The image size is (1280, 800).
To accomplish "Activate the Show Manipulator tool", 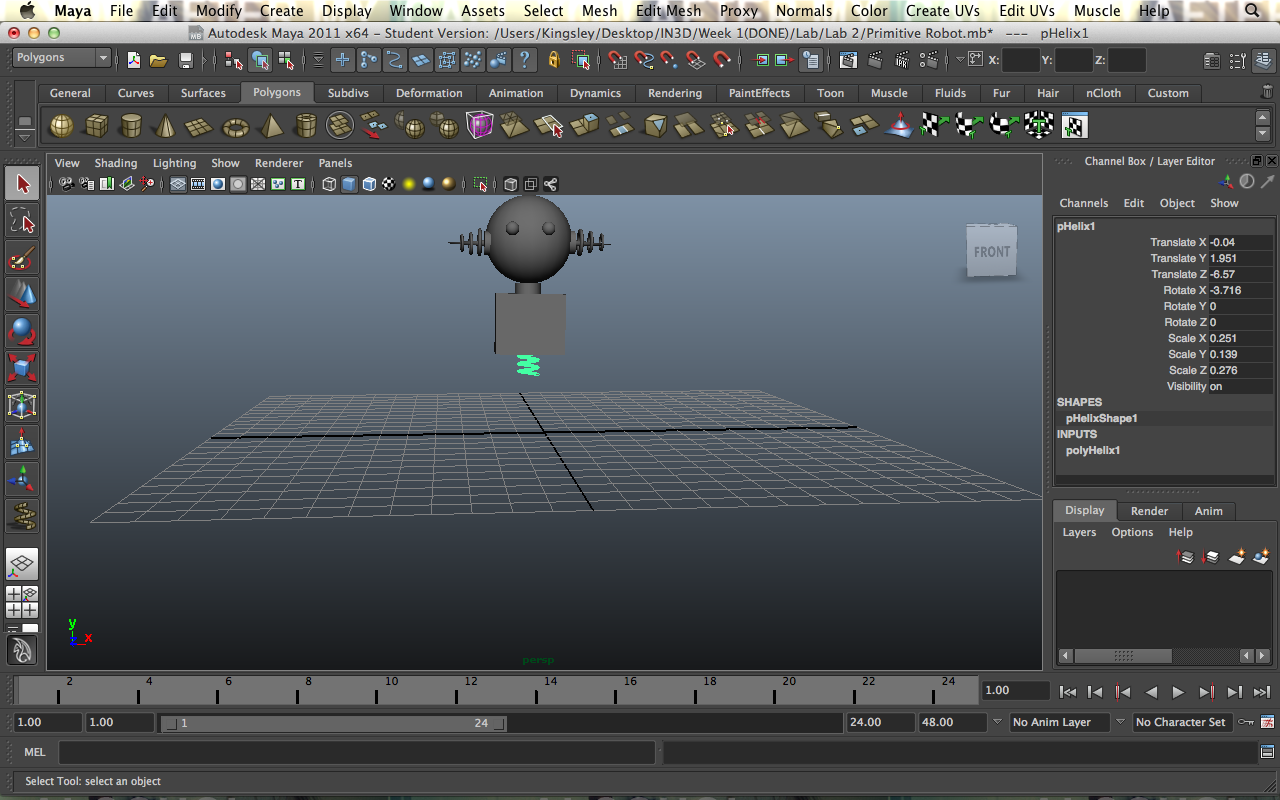I will tap(23, 479).
